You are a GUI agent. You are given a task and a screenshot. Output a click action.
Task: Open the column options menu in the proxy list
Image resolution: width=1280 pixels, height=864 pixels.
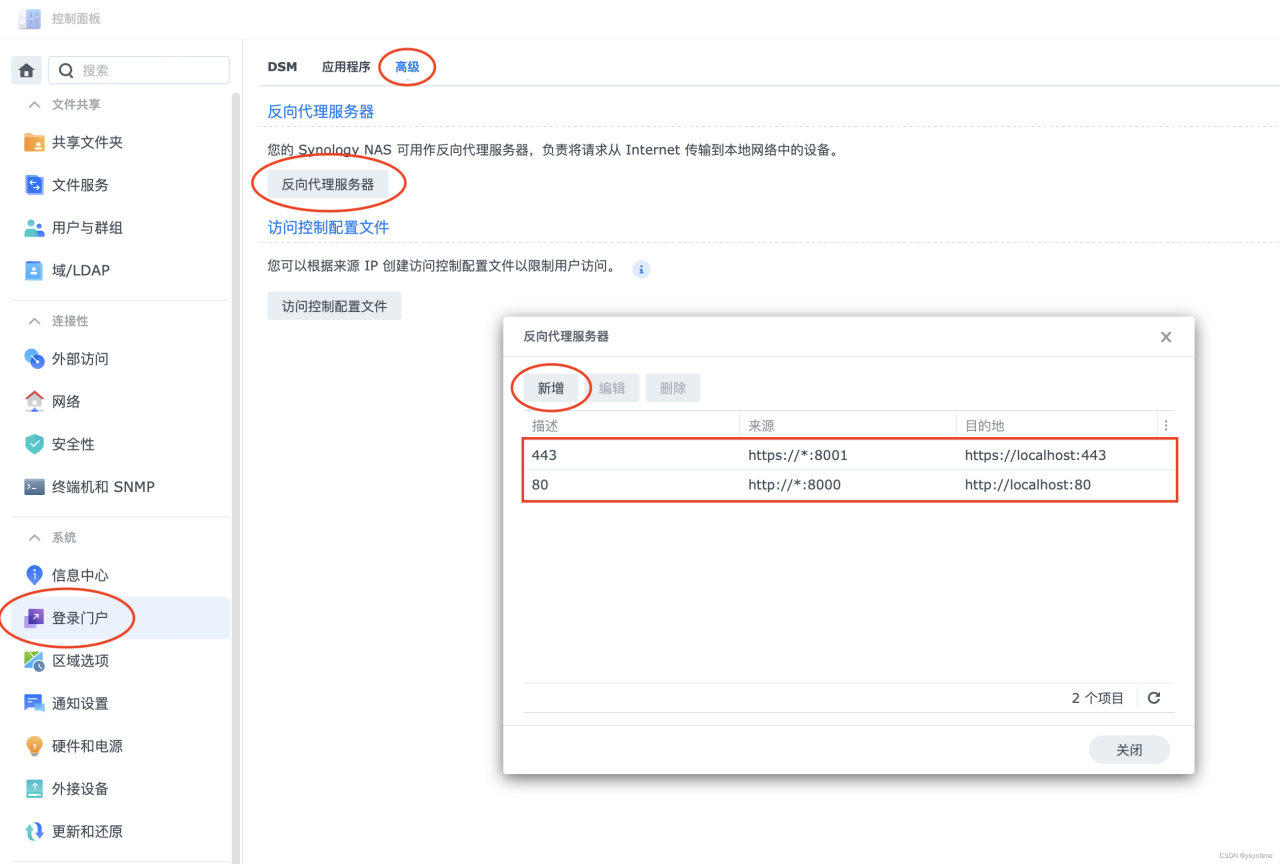coord(1165,424)
